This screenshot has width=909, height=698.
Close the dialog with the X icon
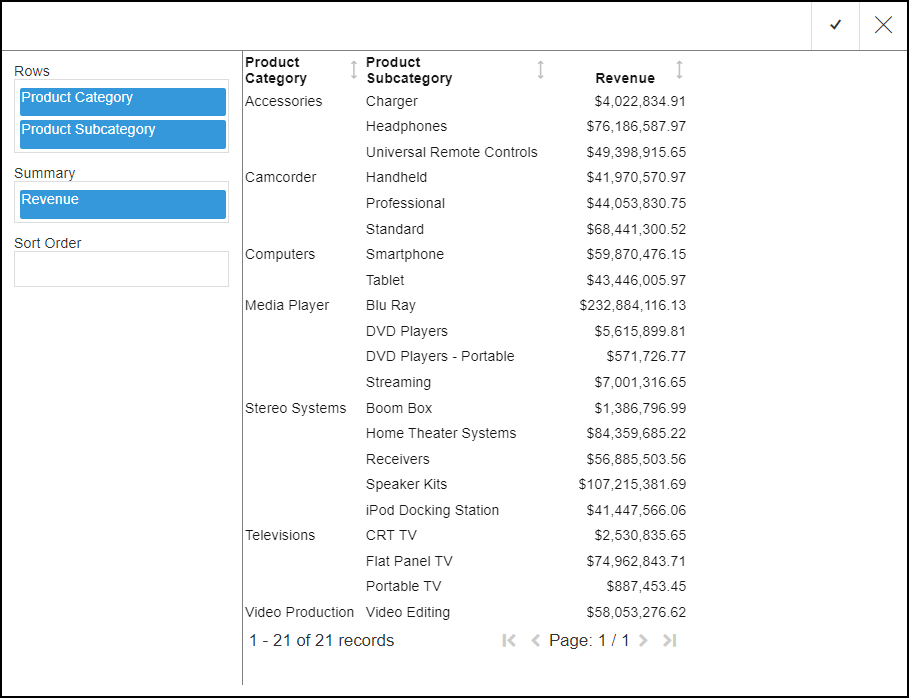click(883, 25)
